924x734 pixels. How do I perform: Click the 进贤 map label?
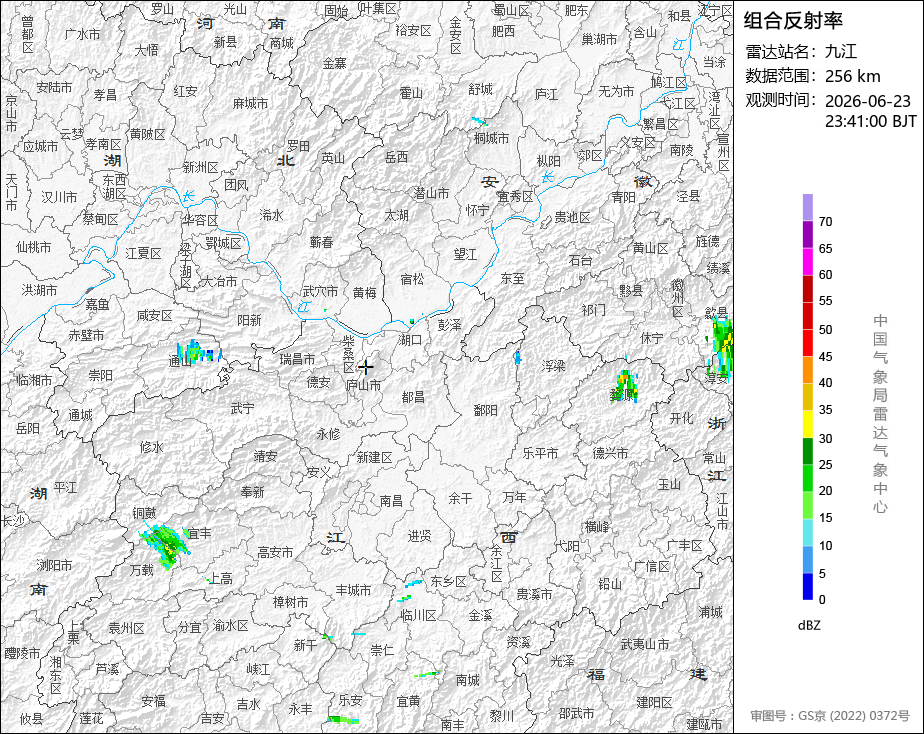tap(419, 535)
